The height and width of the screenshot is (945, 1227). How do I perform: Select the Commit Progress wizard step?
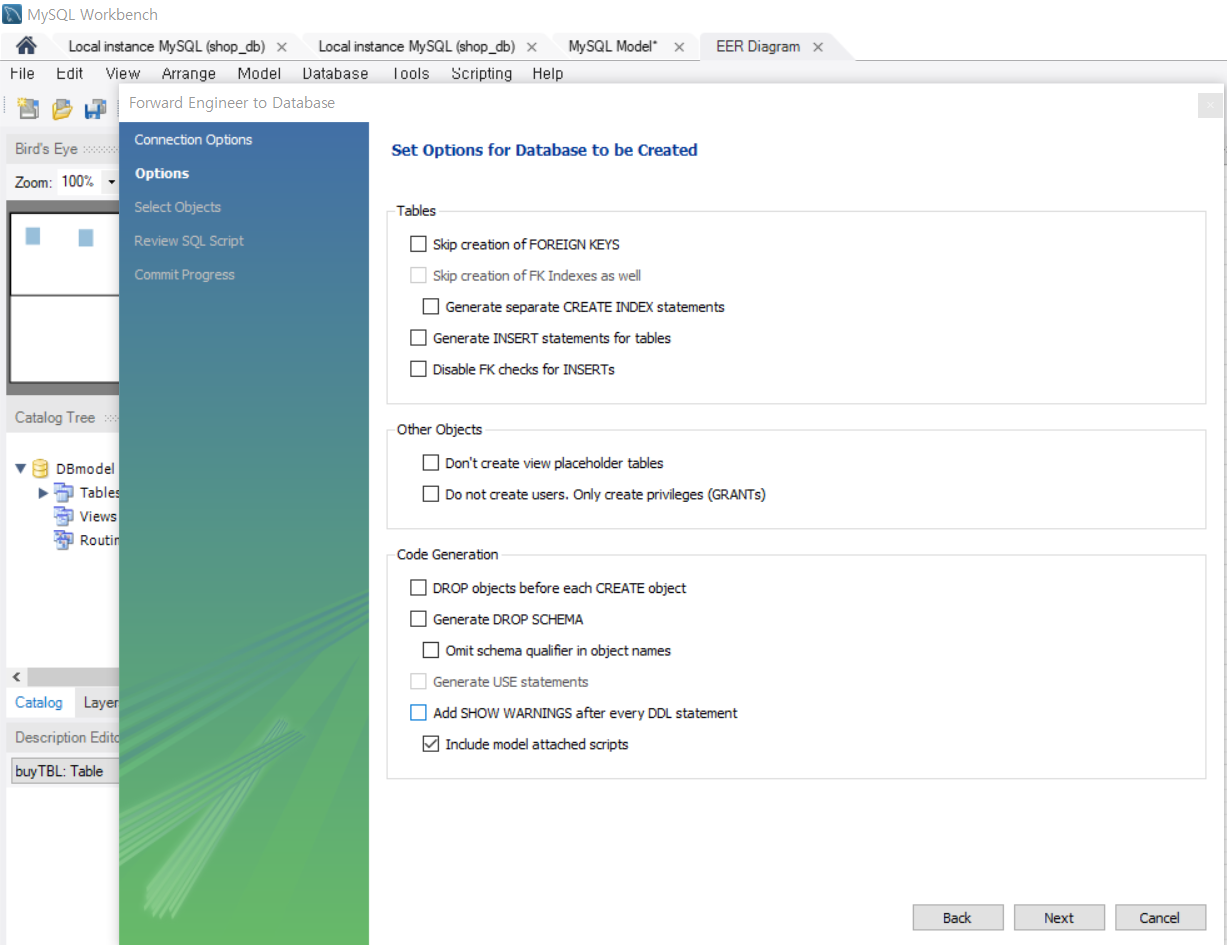[185, 274]
